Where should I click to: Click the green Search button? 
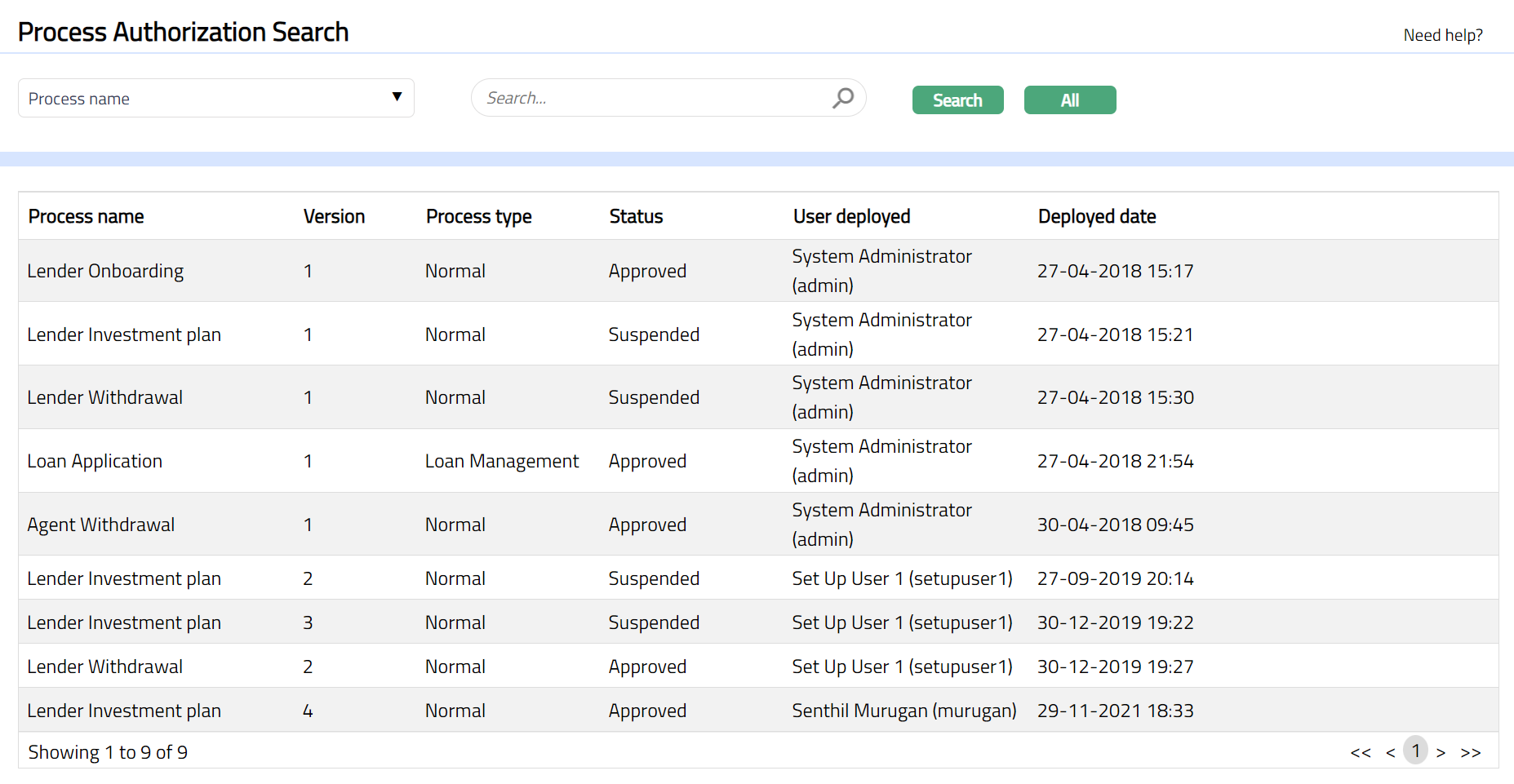coord(957,100)
